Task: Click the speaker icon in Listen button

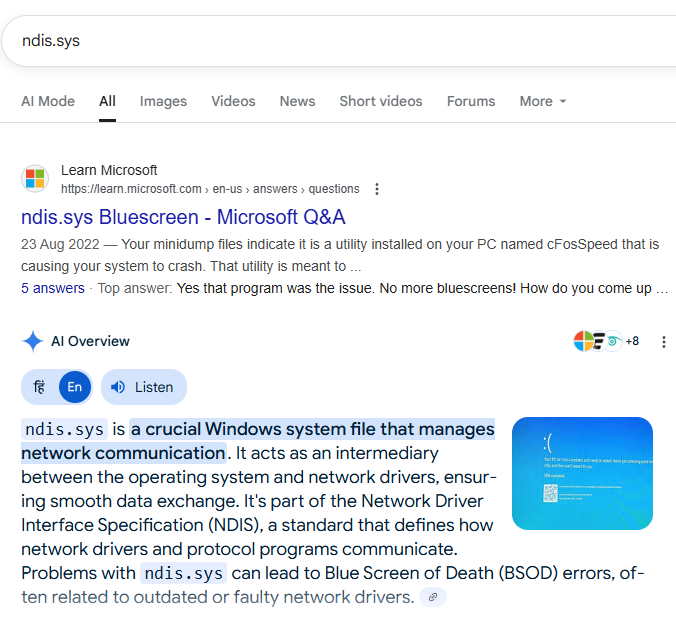Action: coord(119,387)
